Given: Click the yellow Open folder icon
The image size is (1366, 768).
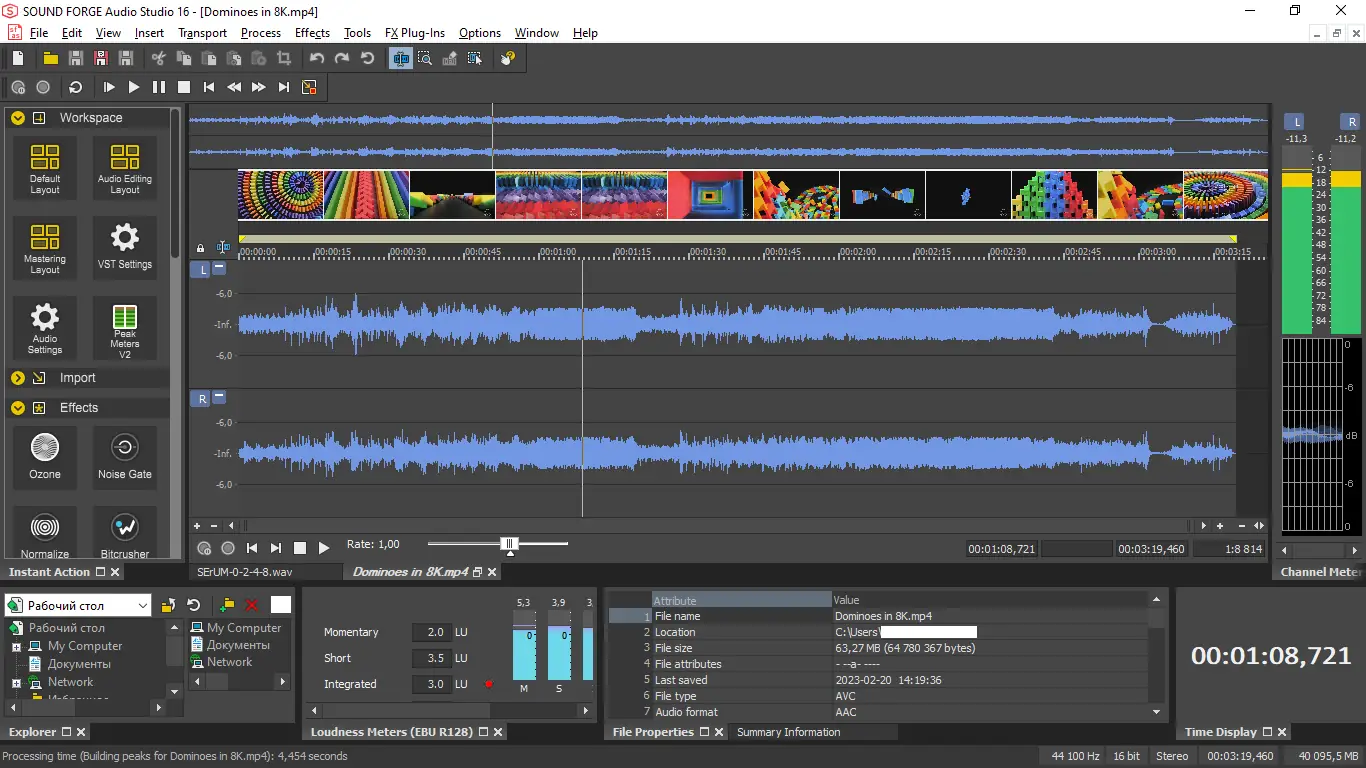Looking at the screenshot, I should coord(50,59).
